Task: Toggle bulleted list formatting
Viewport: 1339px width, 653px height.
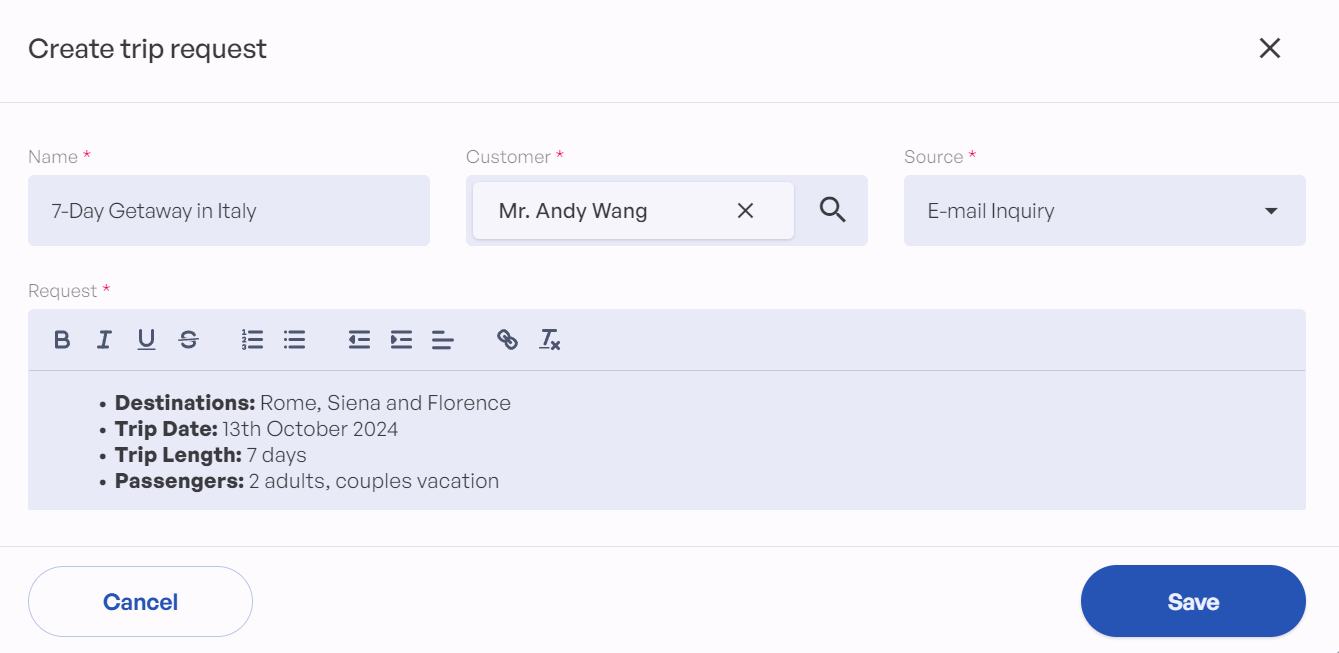Action: [294, 340]
